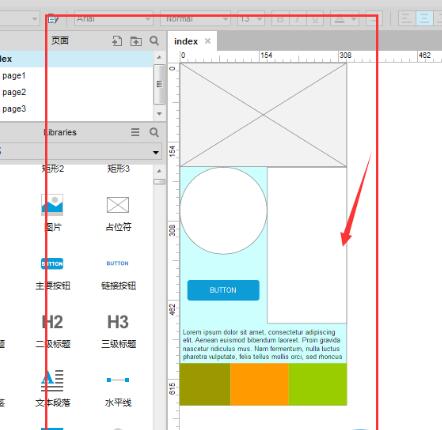Open the Normal font style dropdown

point(196,19)
